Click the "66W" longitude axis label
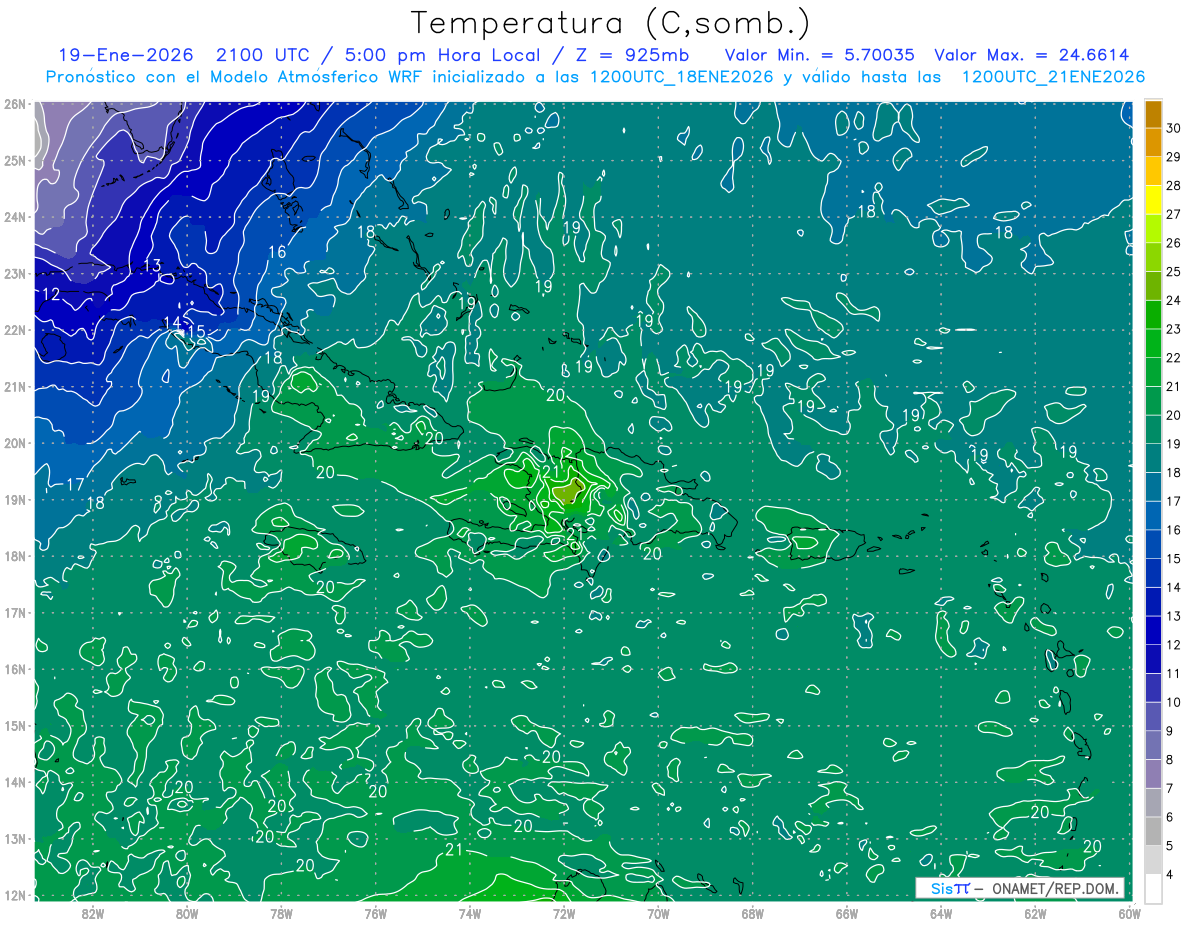Screen dimensions: 1200x927 847,914
